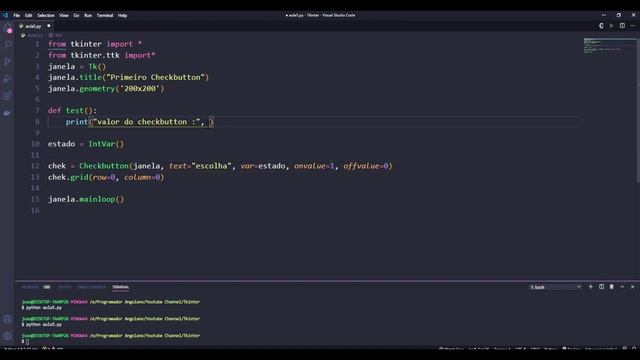Click 'valor do checkbutton :' string
The width and height of the screenshot is (640, 360).
click(x=147, y=122)
